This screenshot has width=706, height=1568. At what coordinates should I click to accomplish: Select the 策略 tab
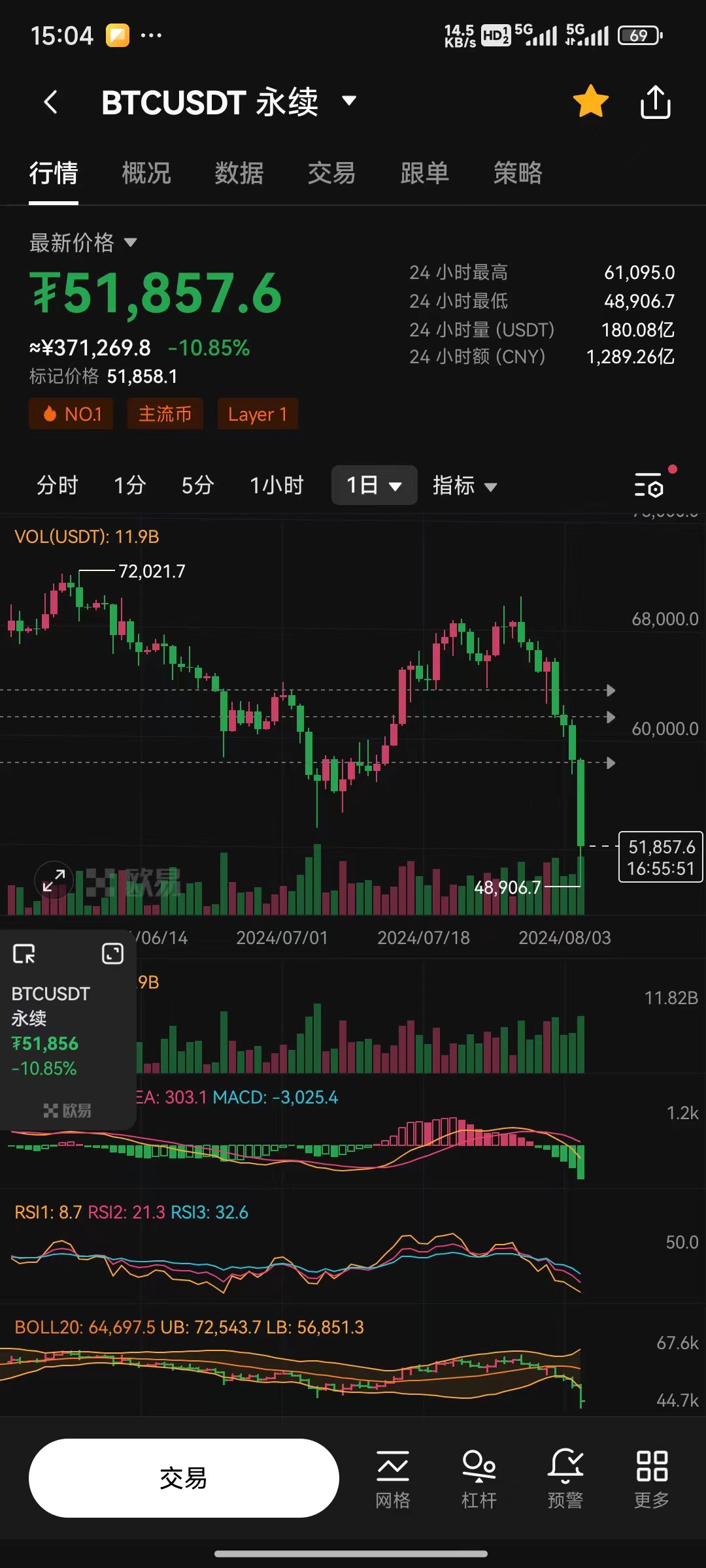click(518, 174)
